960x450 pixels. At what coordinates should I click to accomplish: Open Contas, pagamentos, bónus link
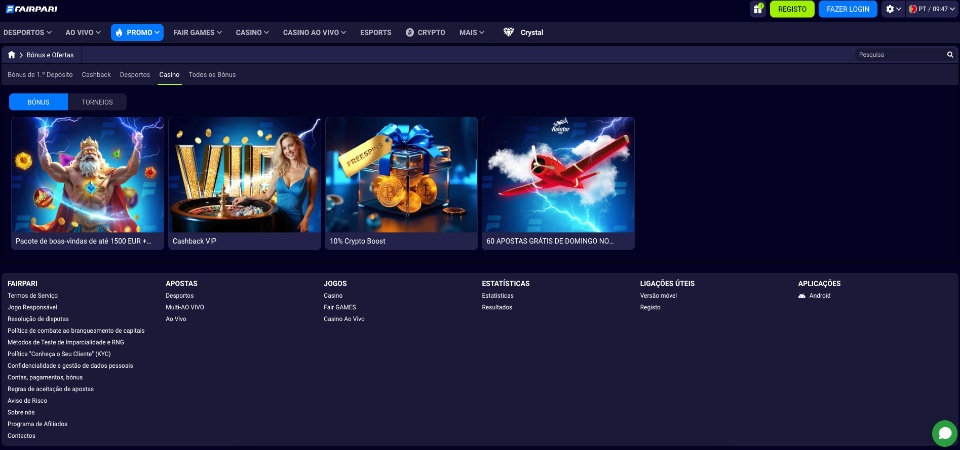tap(45, 377)
